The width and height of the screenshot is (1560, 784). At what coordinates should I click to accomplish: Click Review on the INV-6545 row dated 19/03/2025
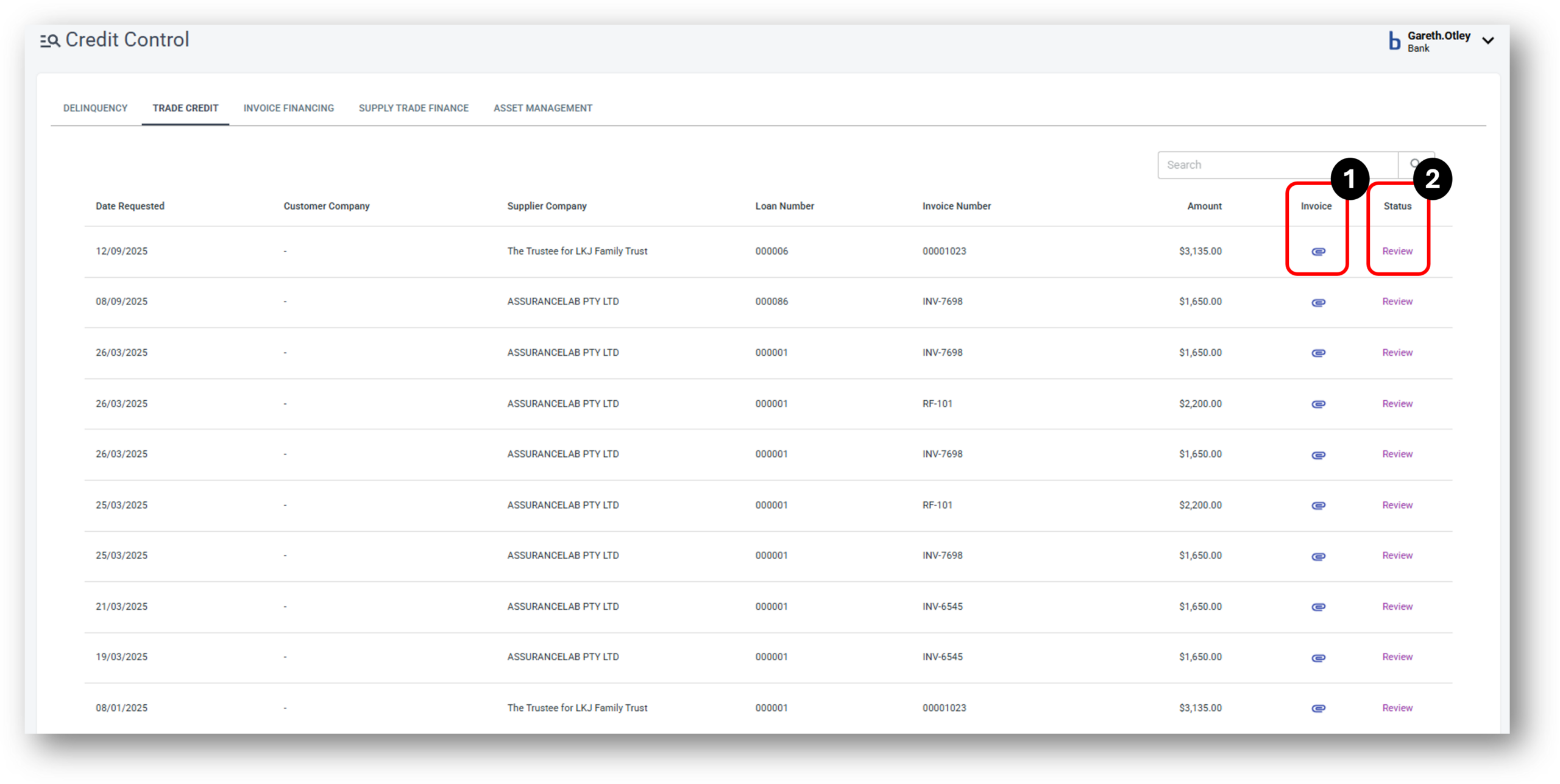(x=1397, y=657)
